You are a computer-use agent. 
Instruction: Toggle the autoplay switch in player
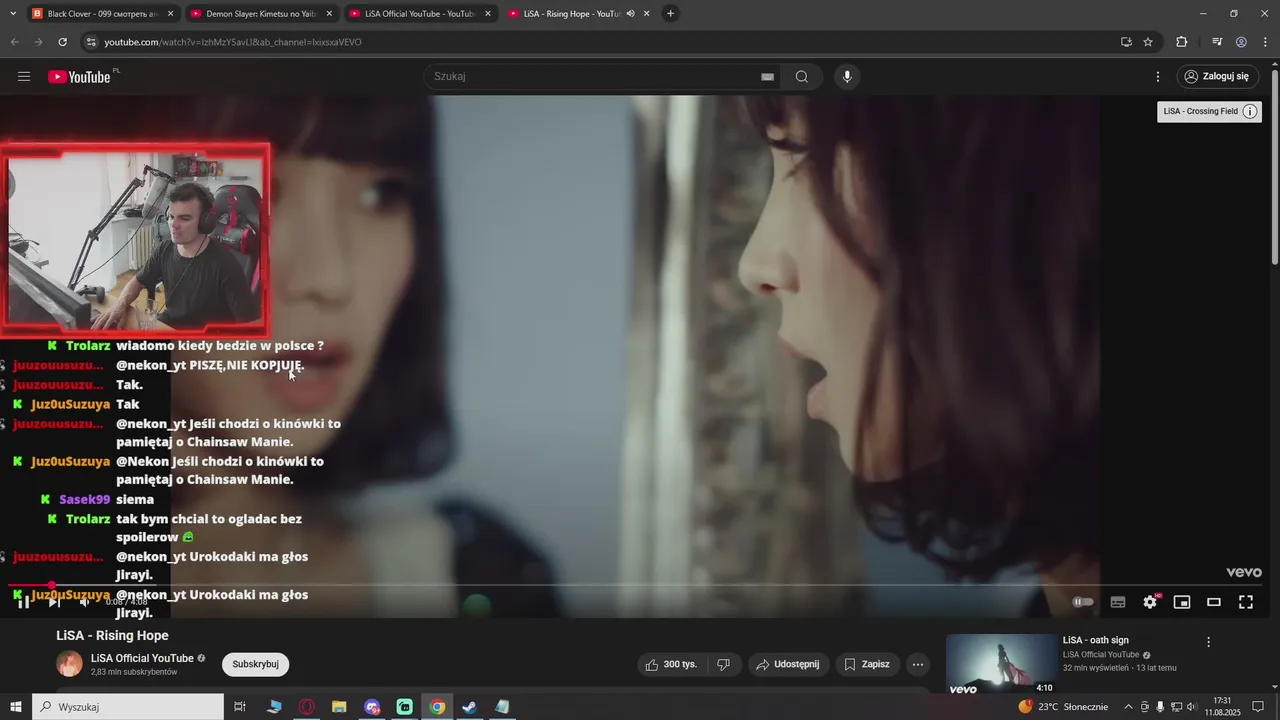[x=1083, y=602]
